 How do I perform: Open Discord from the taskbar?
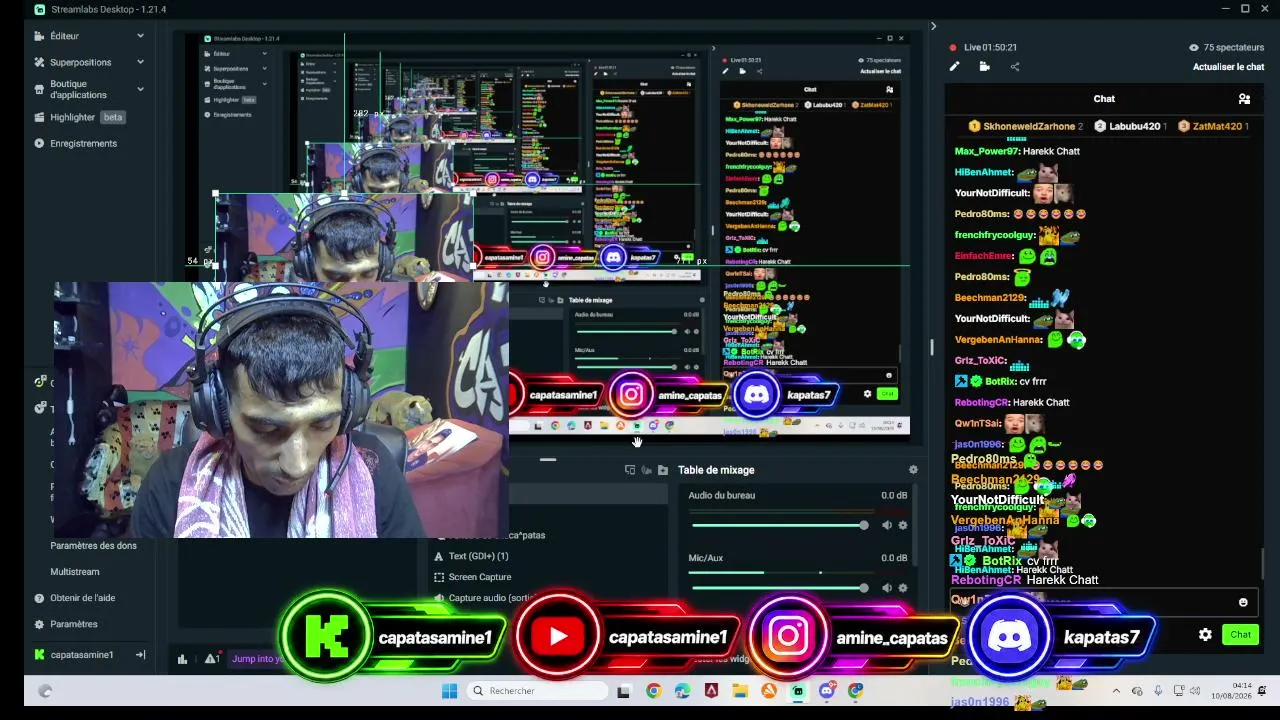pyautogui.click(x=827, y=691)
